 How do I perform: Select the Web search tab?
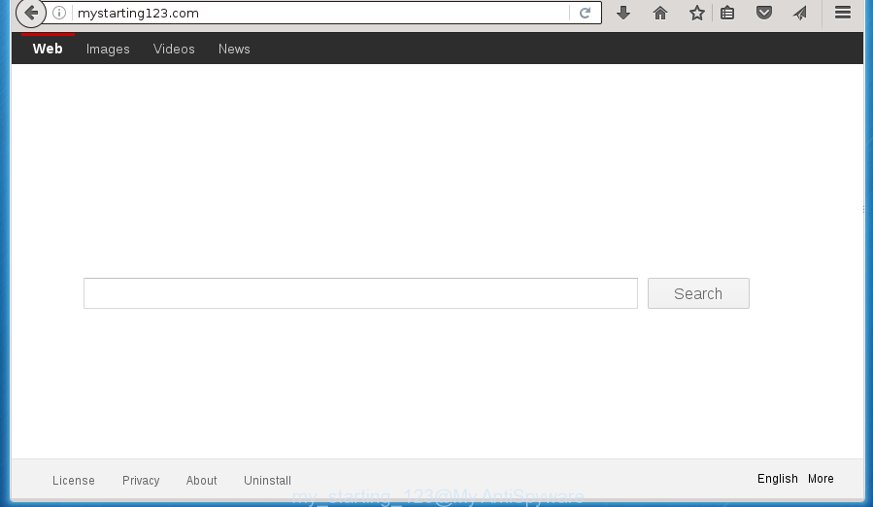coord(48,49)
